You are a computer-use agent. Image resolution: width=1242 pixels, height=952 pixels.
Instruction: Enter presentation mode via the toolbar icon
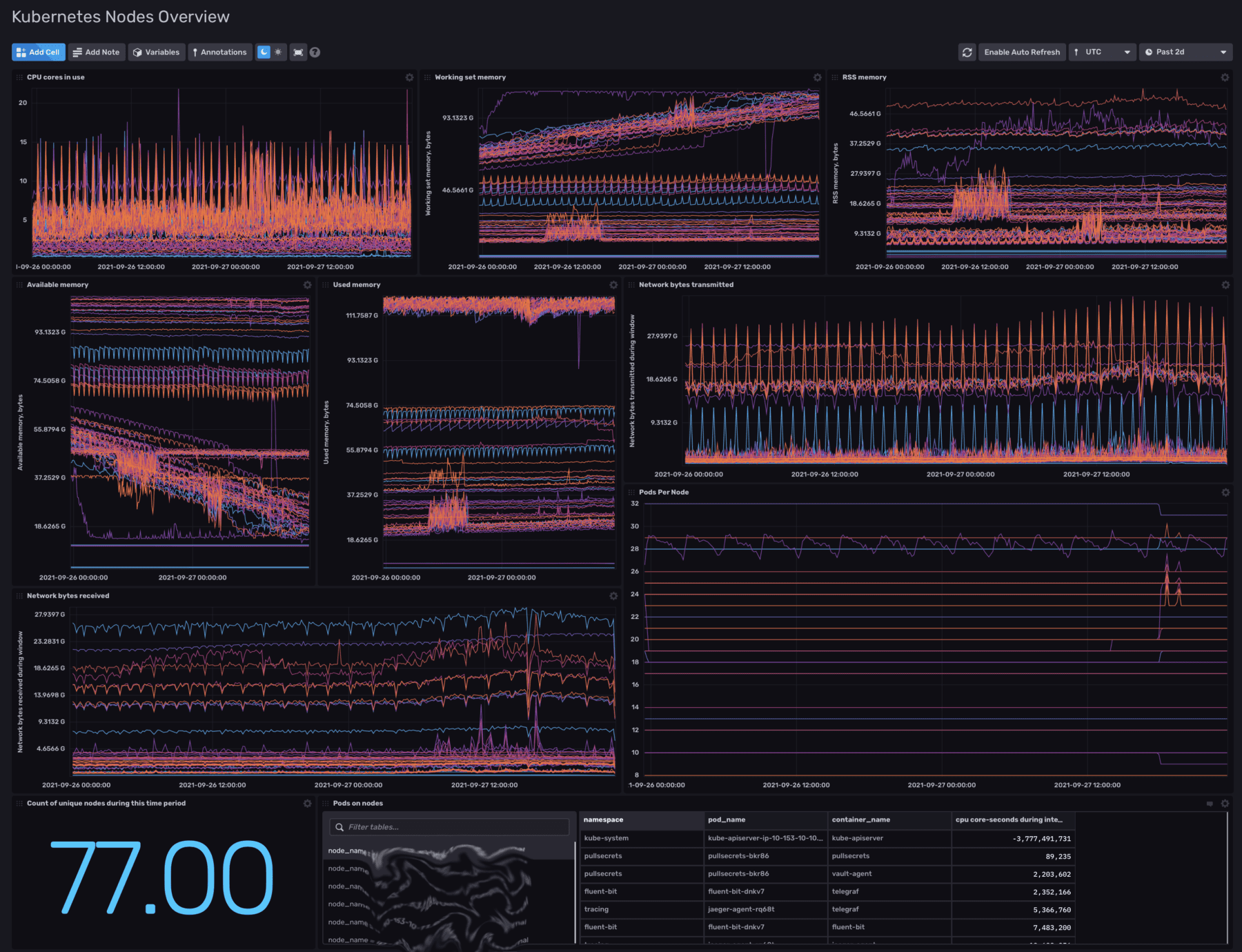click(298, 52)
